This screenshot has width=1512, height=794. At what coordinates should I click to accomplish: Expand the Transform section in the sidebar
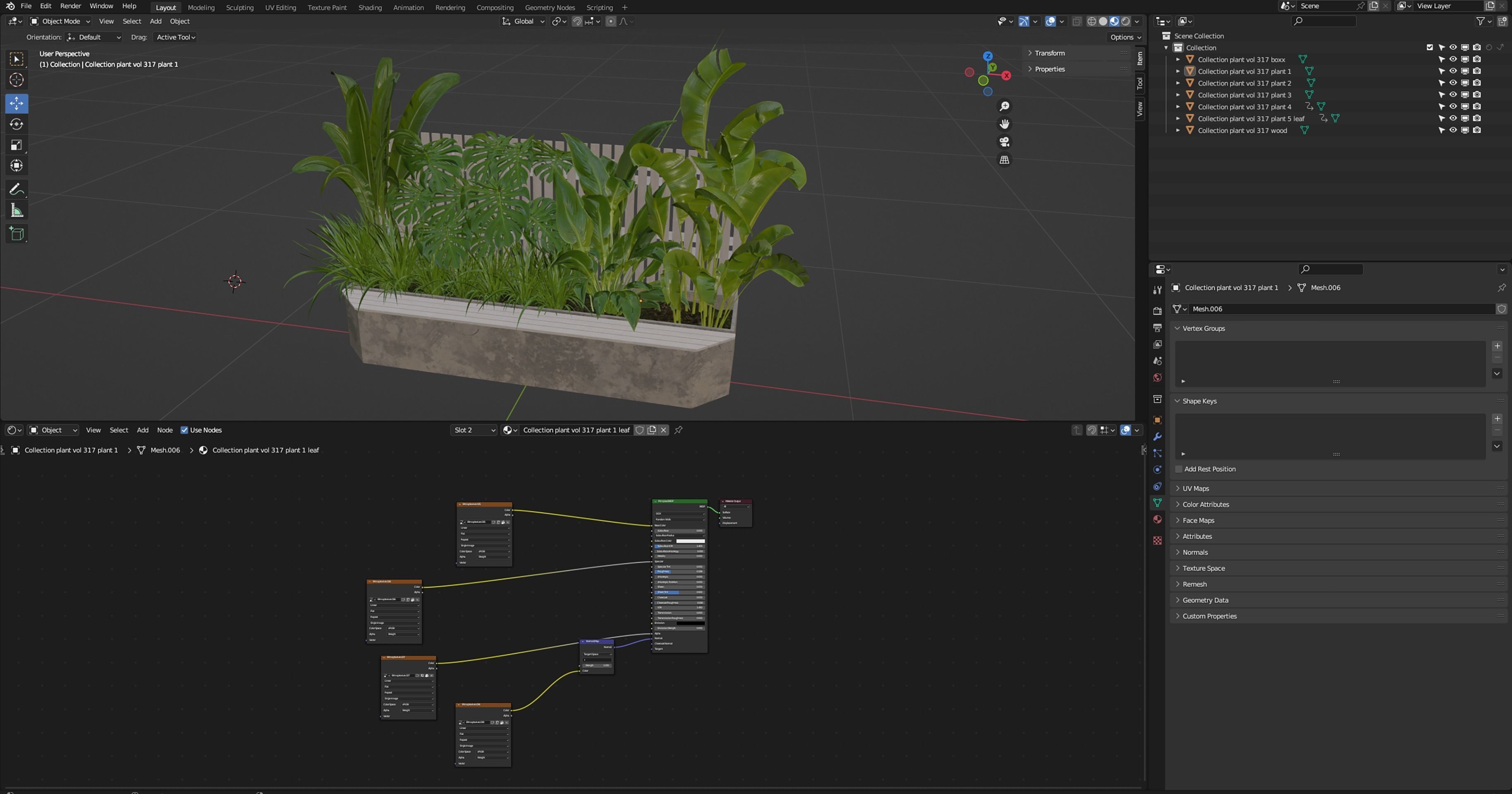coord(1050,53)
